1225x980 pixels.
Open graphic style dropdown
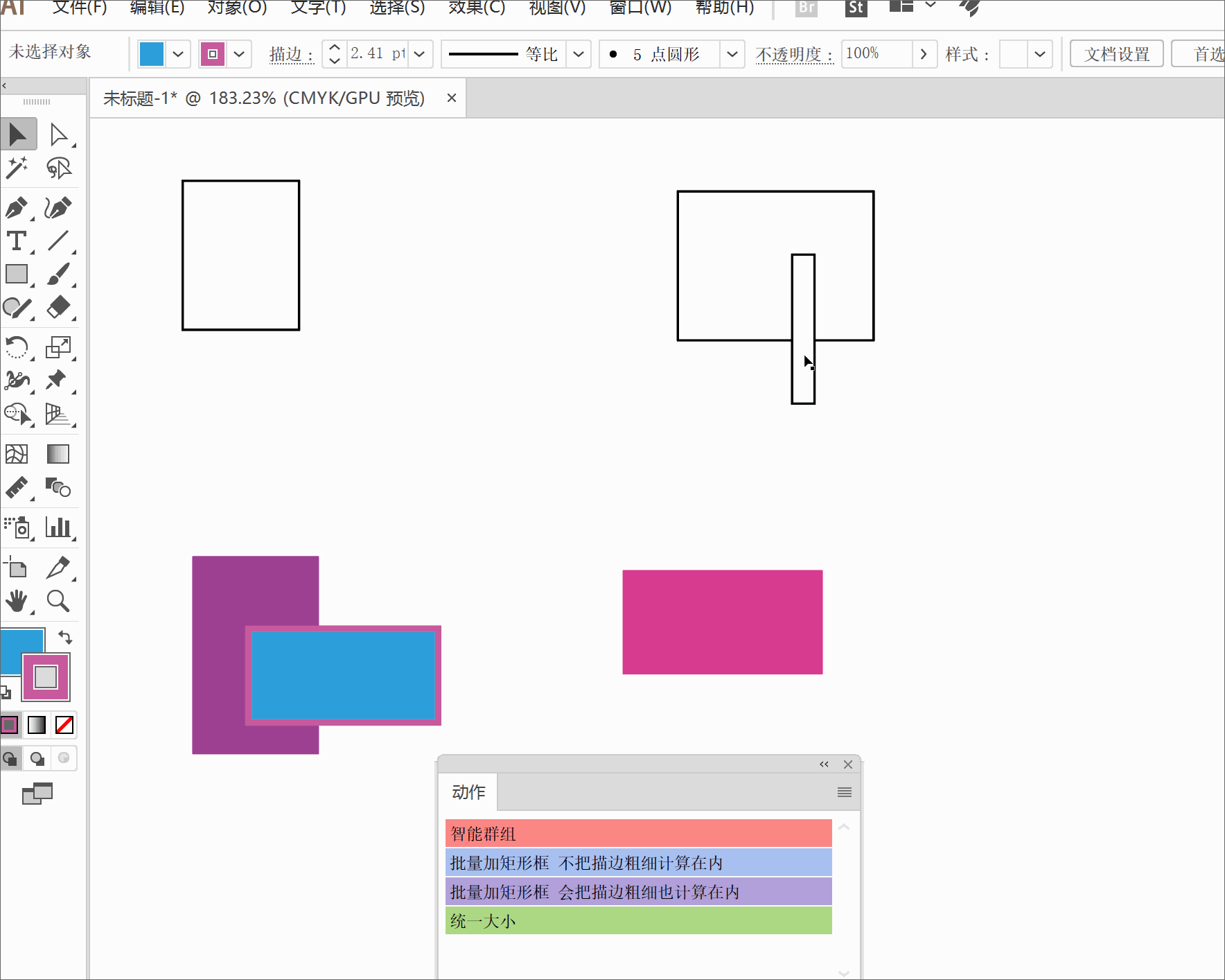(x=1040, y=54)
